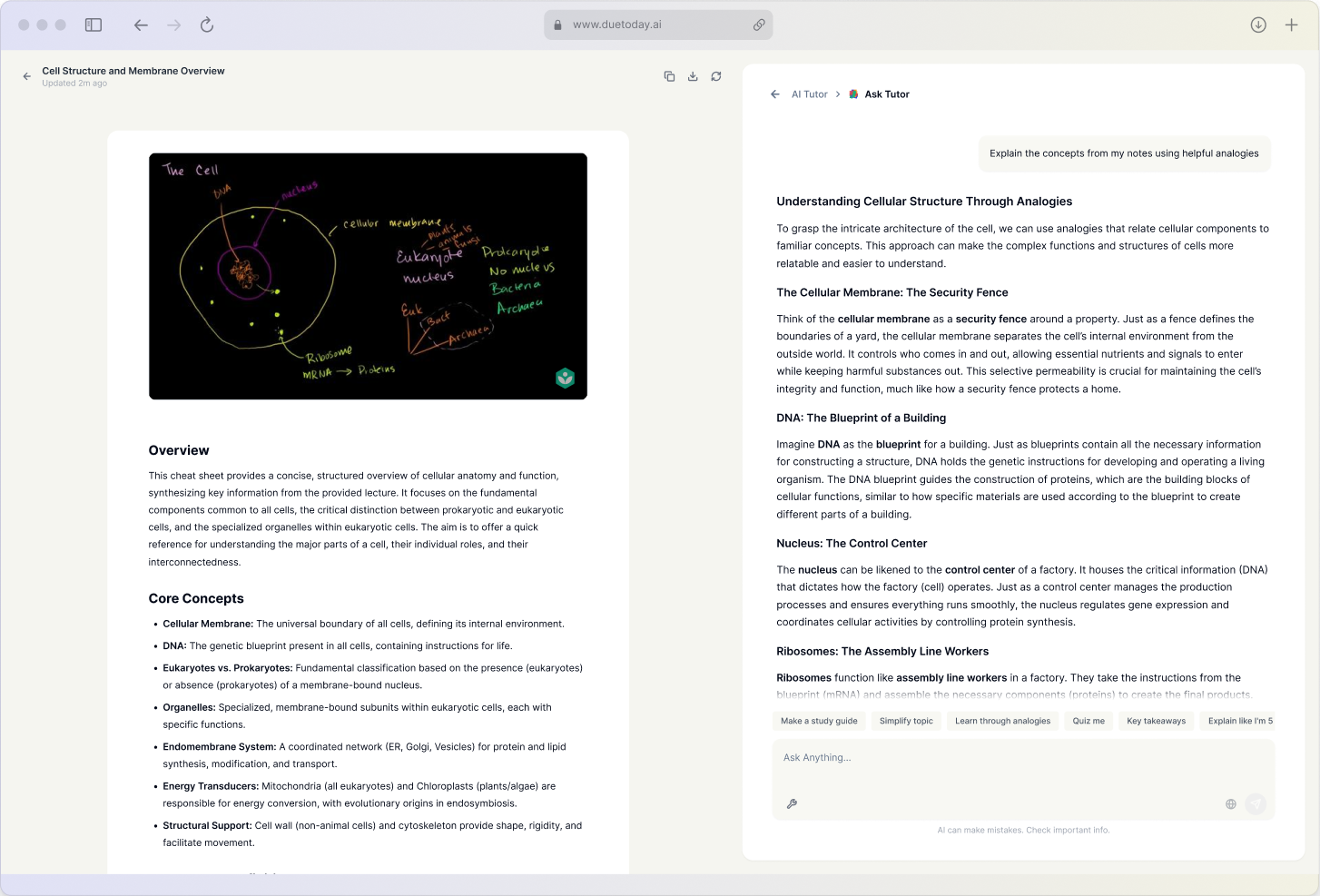Copy the cheat sheet content

[669, 76]
